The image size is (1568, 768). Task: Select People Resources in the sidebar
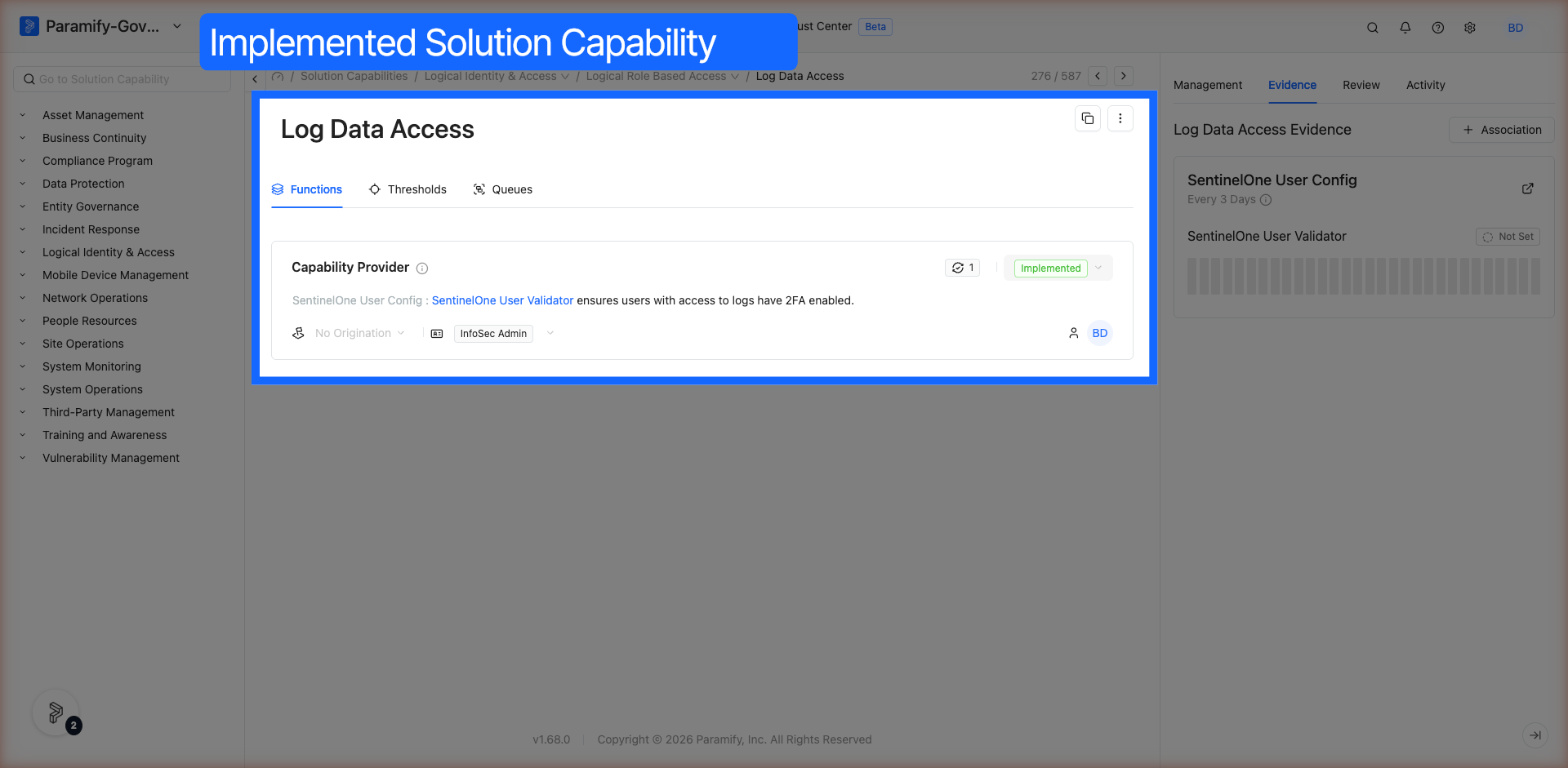tap(90, 321)
